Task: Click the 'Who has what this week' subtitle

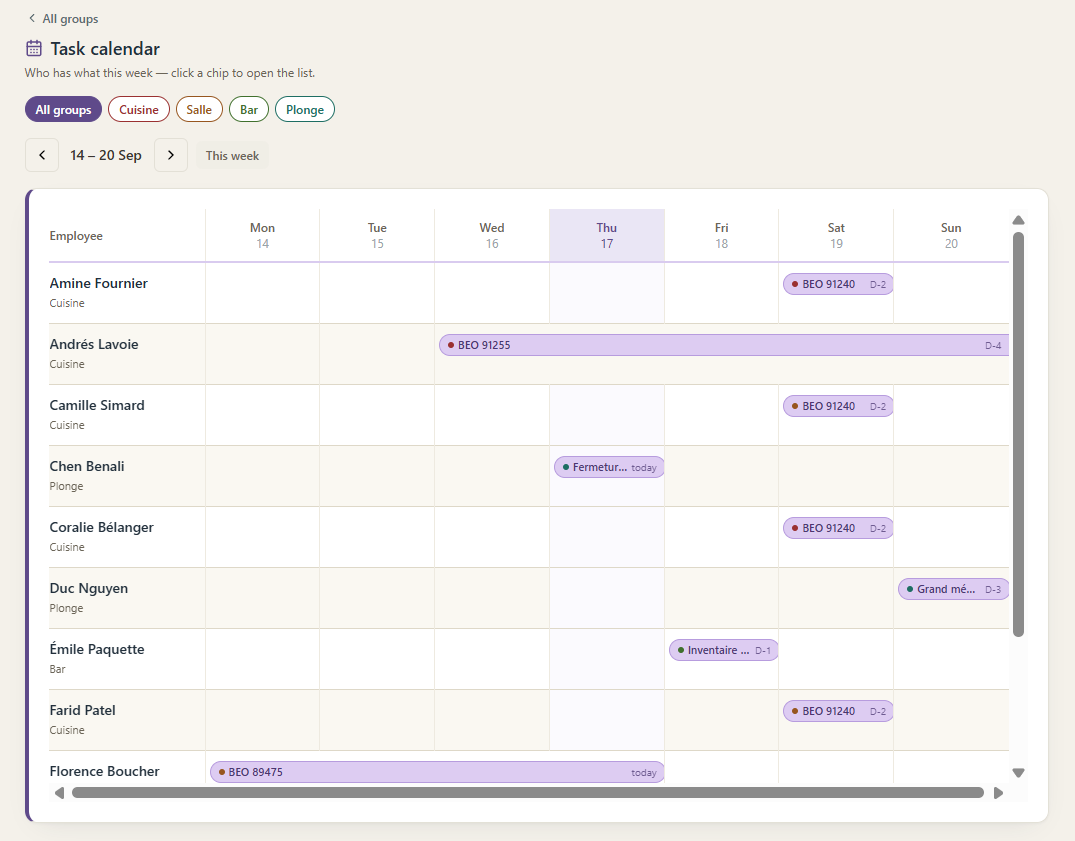Action: (x=170, y=73)
